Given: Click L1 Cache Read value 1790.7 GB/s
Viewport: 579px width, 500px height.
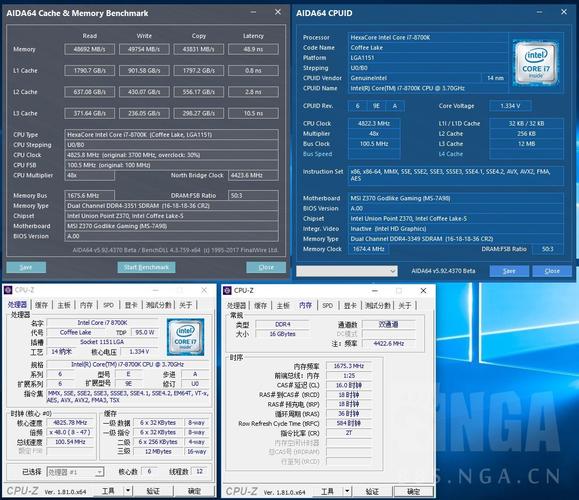Looking at the screenshot, I should click(89, 71).
